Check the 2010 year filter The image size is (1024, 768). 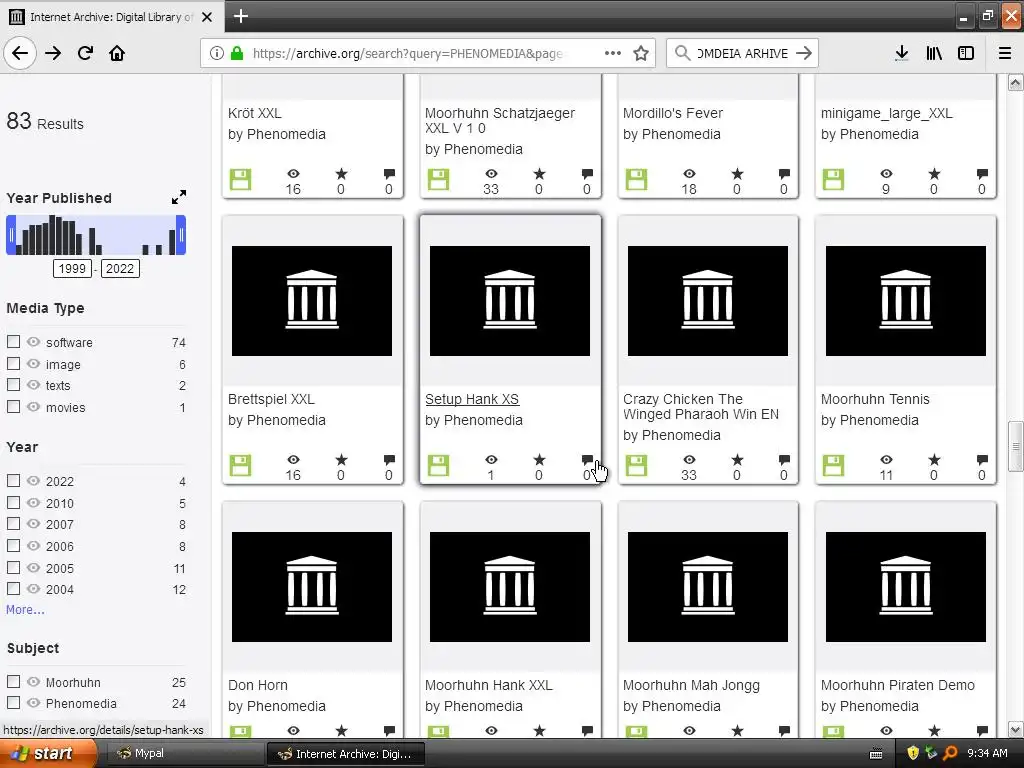coord(13,502)
